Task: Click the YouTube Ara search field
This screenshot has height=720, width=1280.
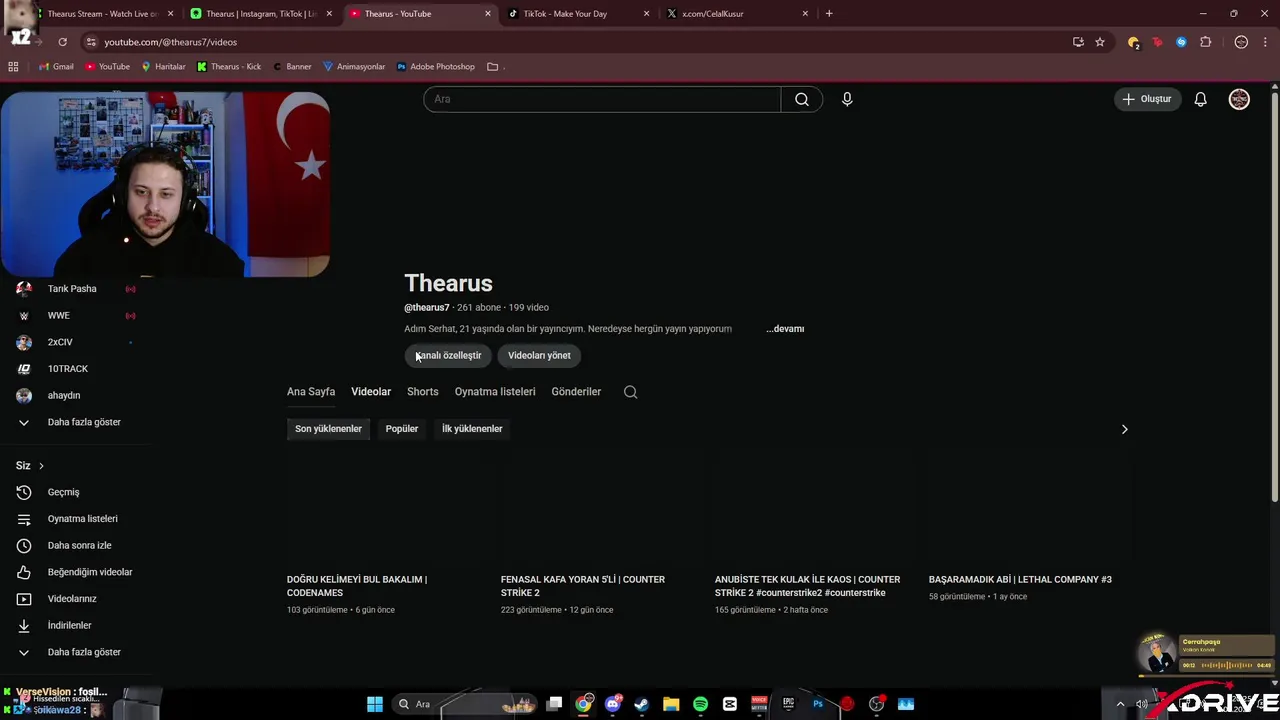Action: click(x=602, y=99)
